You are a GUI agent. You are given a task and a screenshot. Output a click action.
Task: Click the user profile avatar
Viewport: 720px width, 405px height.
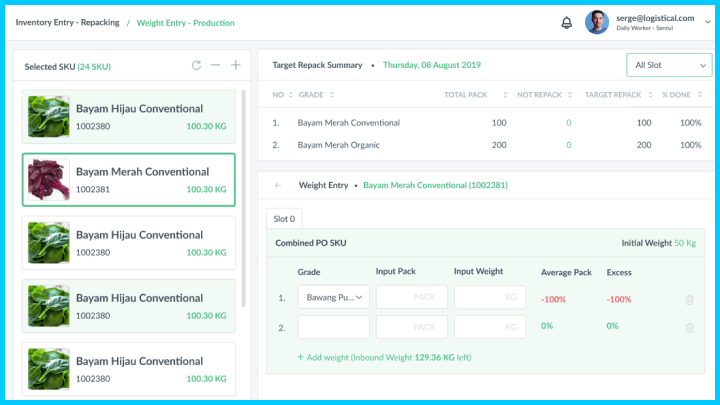pyautogui.click(x=597, y=22)
